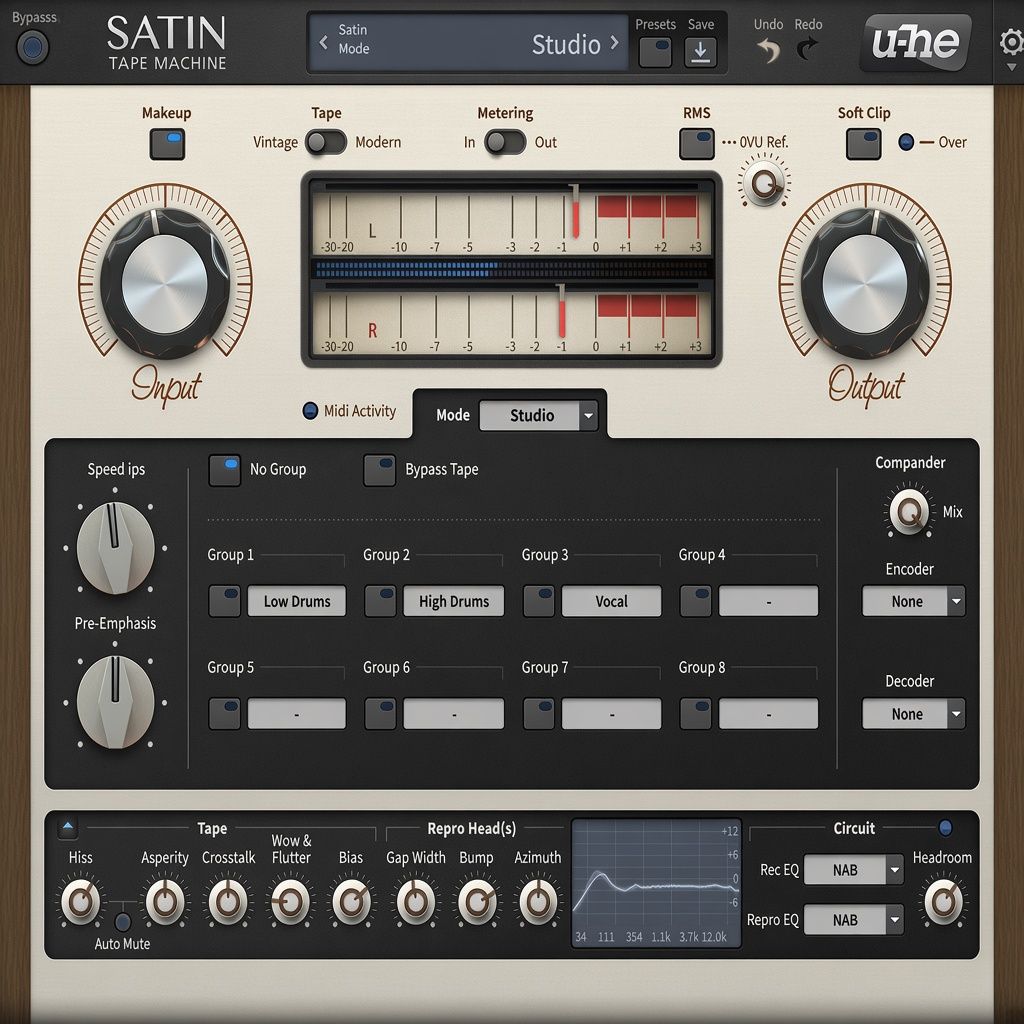Click the Speed ips knob

click(x=116, y=548)
